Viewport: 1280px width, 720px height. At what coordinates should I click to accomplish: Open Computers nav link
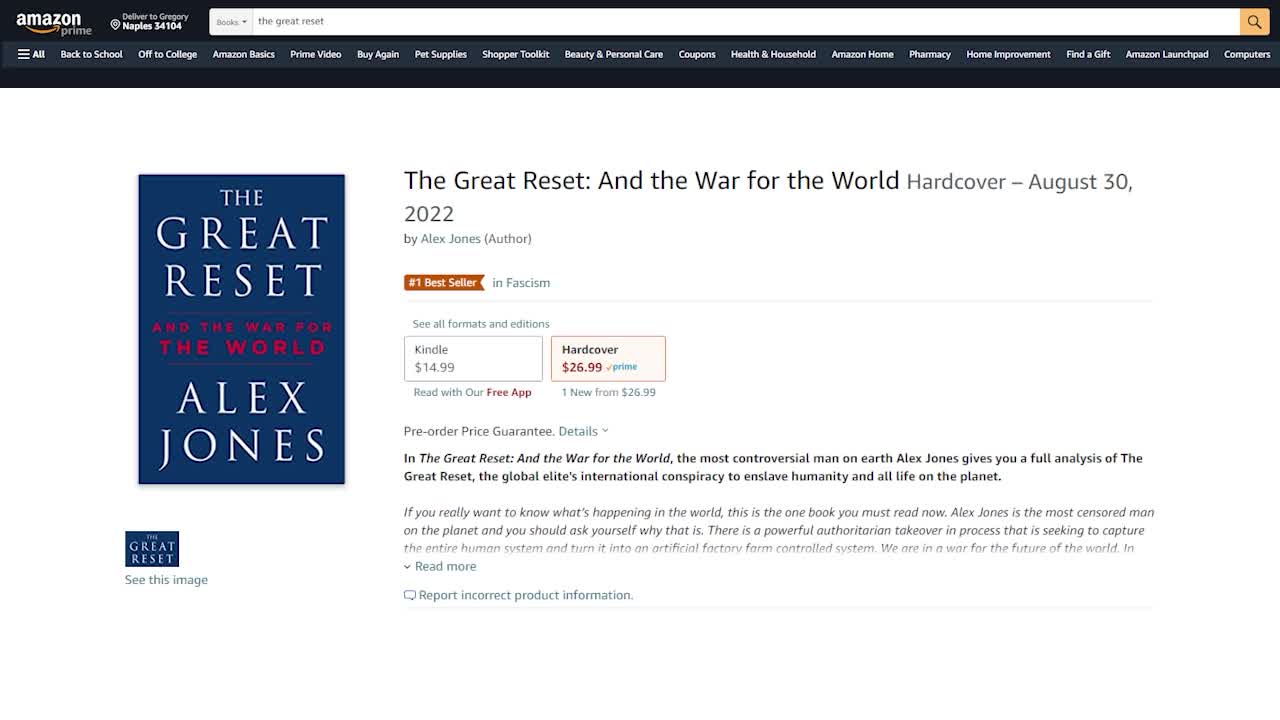[x=1247, y=54]
